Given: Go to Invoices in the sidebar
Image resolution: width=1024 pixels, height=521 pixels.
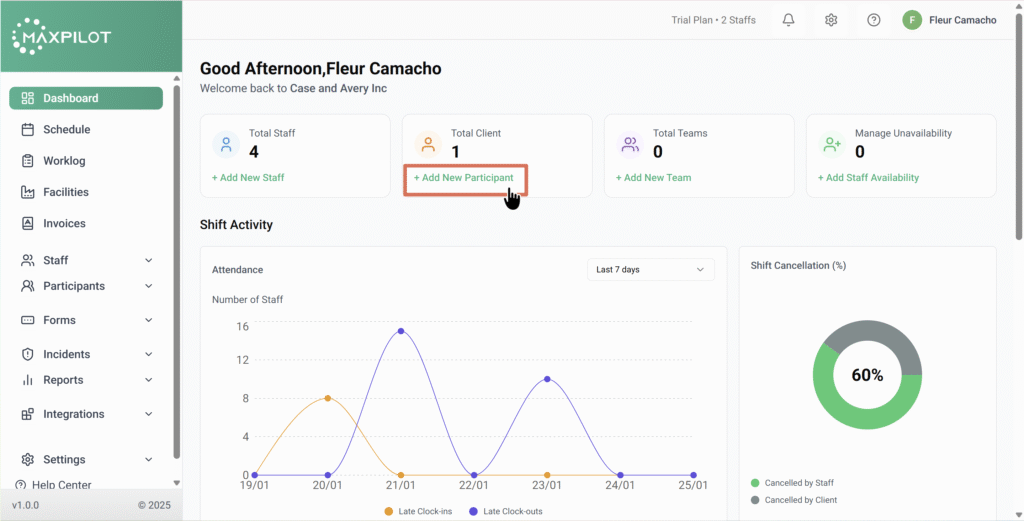Looking at the screenshot, I should coord(64,223).
